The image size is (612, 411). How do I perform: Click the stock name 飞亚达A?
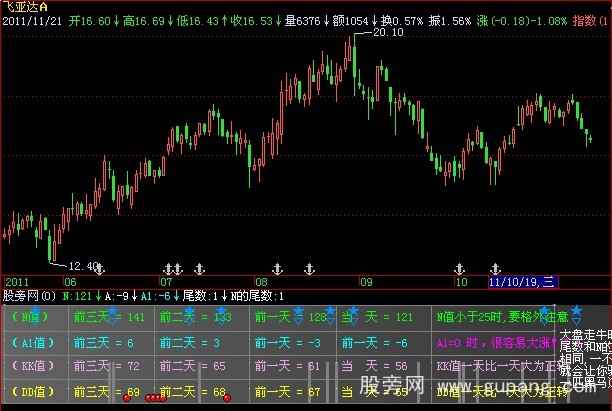(25, 7)
